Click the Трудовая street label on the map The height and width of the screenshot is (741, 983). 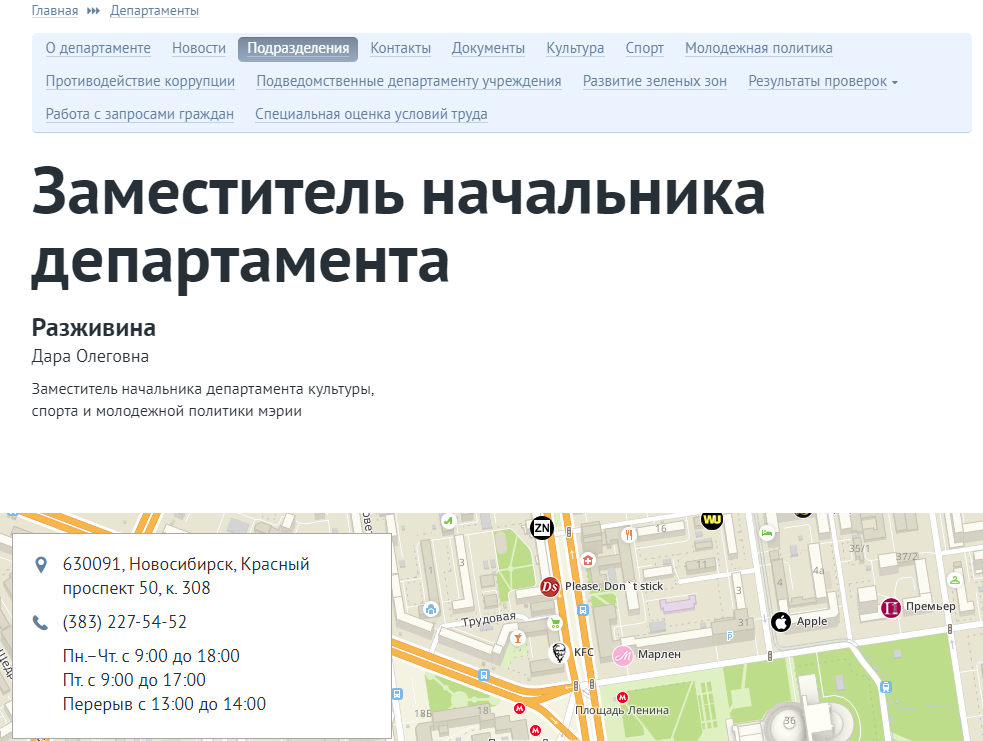point(489,619)
